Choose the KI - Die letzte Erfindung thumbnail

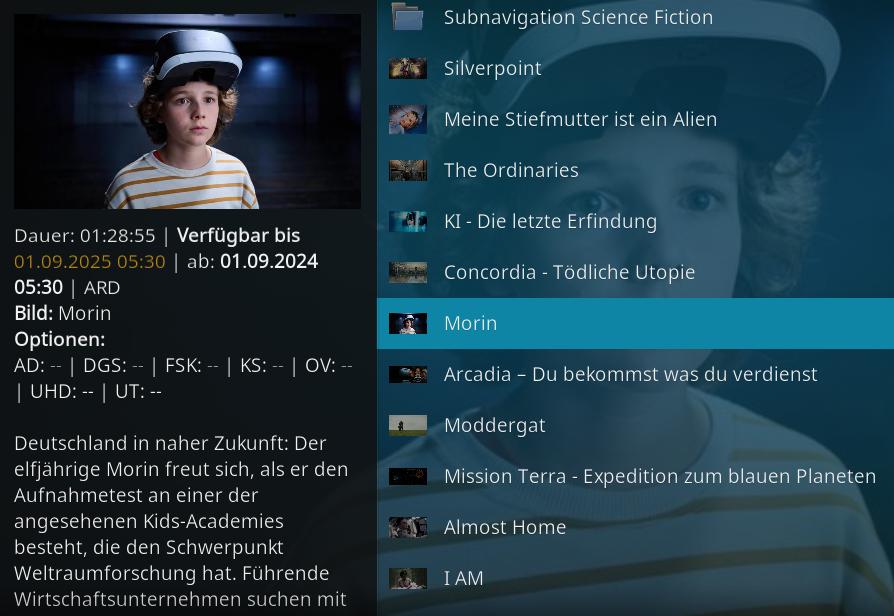[408, 221]
